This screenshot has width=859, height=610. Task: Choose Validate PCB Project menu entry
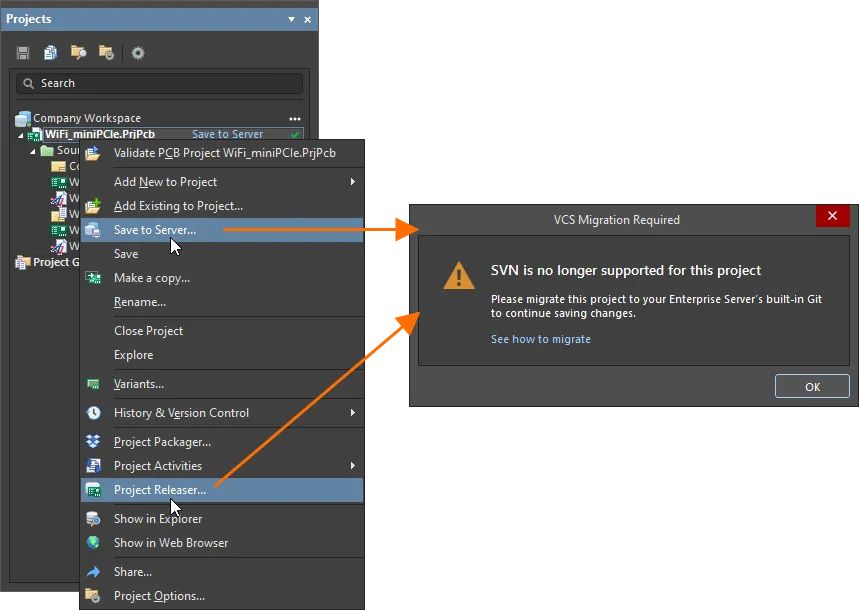coord(224,153)
